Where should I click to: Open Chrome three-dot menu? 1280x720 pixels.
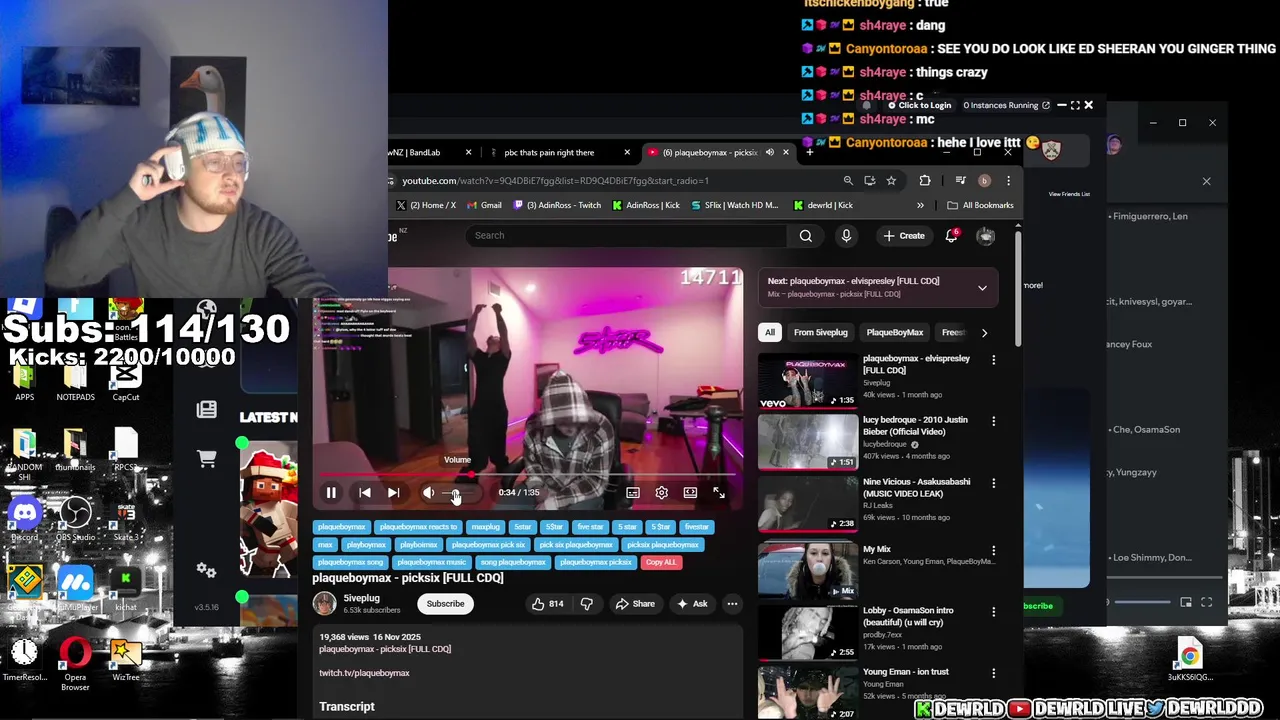coord(1008,181)
